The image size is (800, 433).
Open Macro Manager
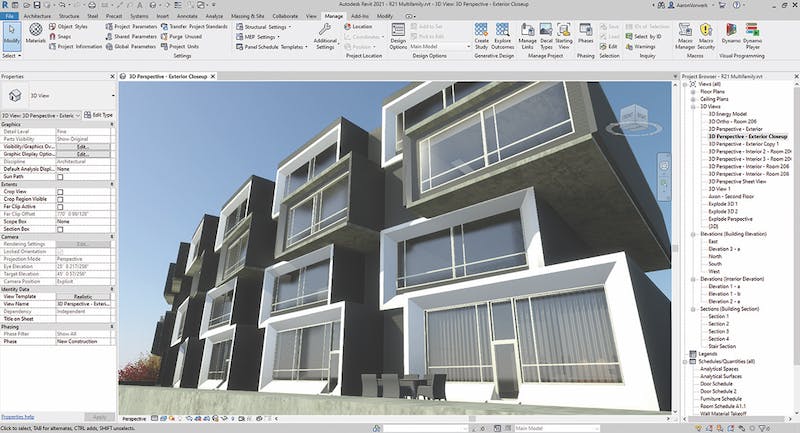685,36
